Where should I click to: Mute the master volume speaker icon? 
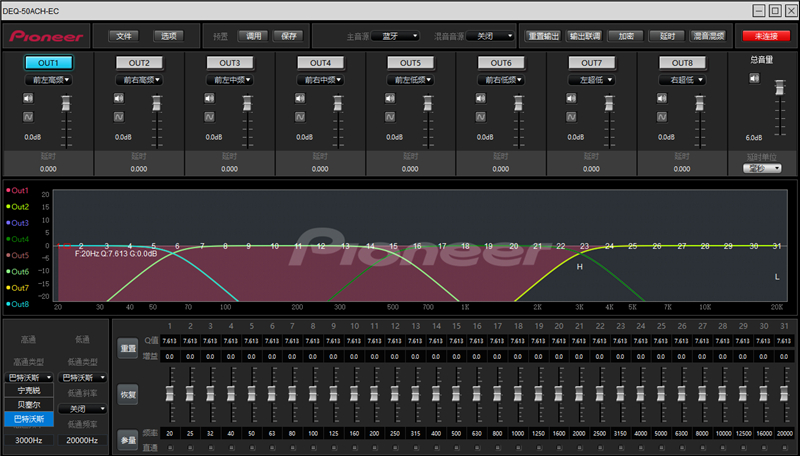click(x=755, y=78)
